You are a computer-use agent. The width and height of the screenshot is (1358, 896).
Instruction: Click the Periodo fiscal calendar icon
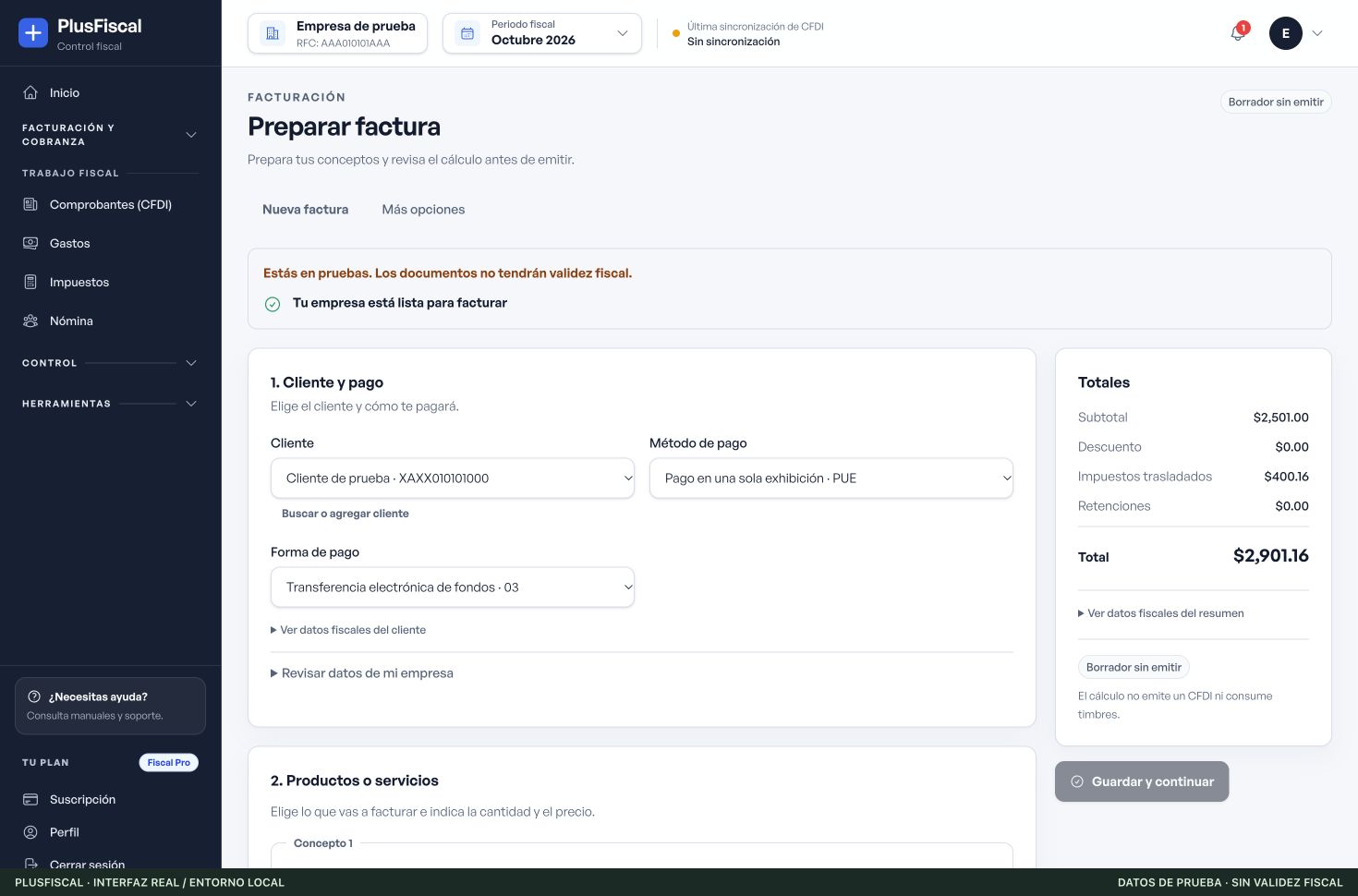(x=467, y=33)
